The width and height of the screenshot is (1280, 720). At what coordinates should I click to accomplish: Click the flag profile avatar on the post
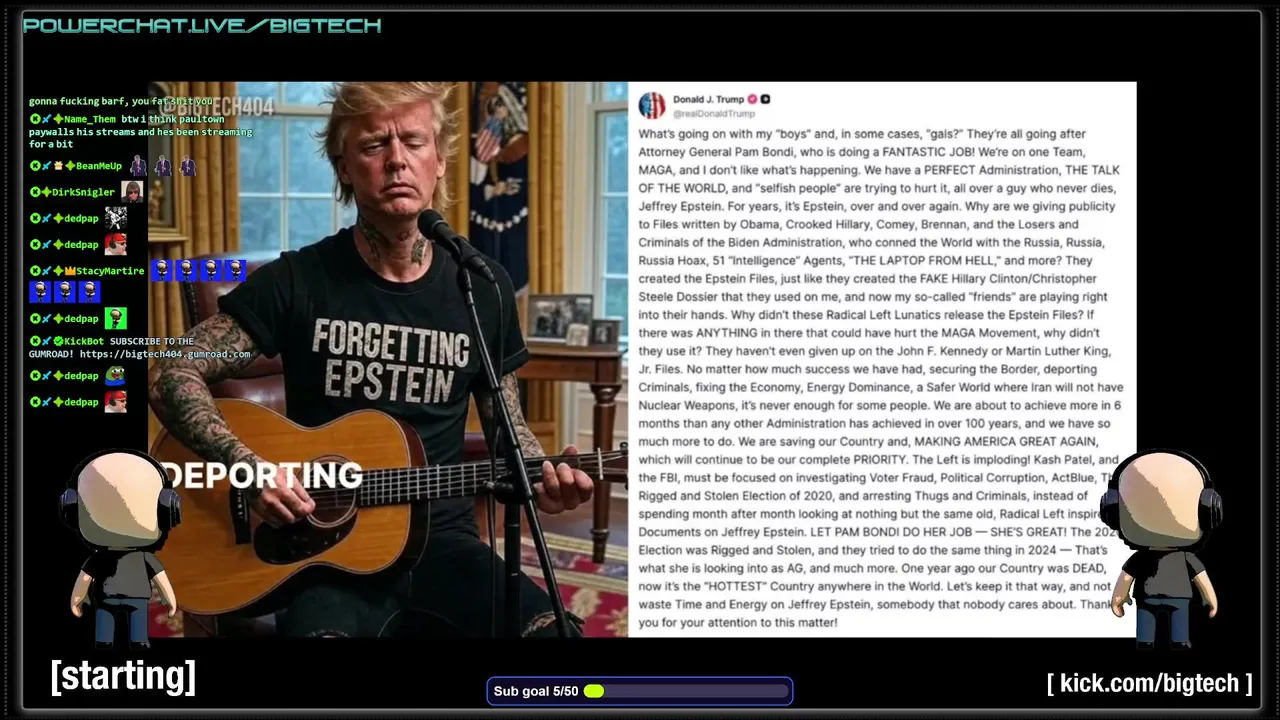(651, 105)
